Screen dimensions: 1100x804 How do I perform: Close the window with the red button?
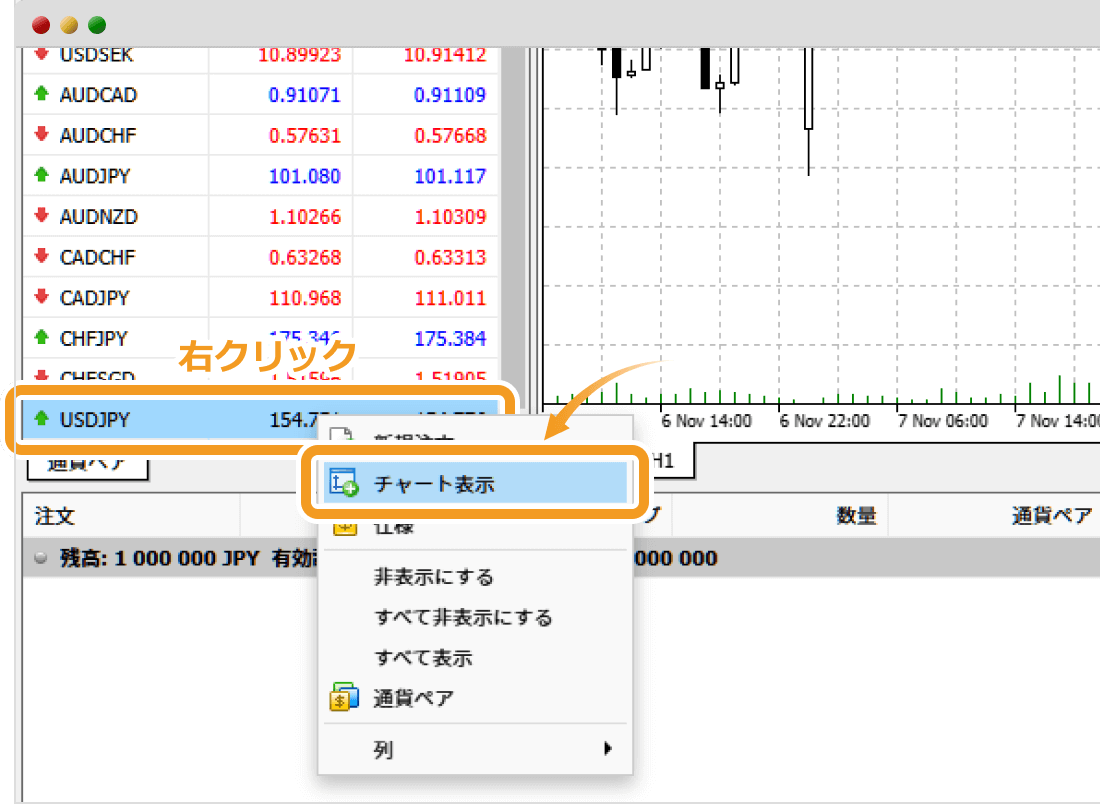pyautogui.click(x=41, y=25)
